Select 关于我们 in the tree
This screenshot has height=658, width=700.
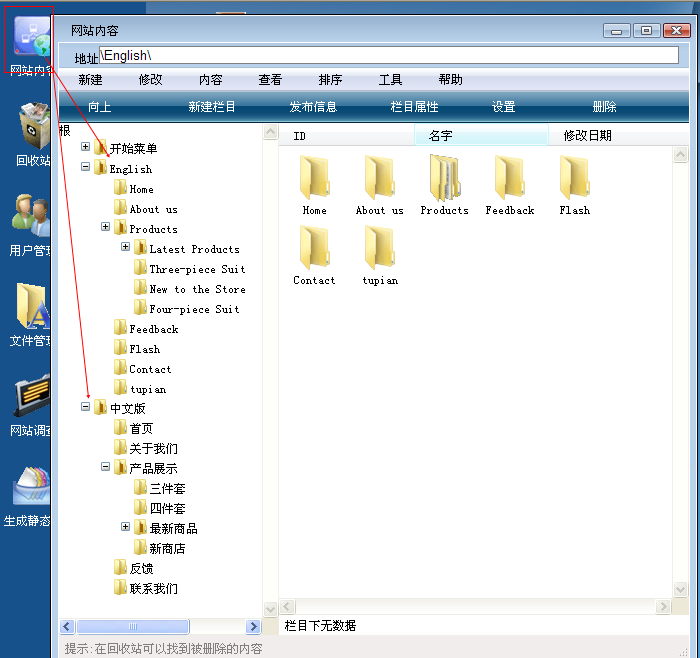(x=153, y=448)
